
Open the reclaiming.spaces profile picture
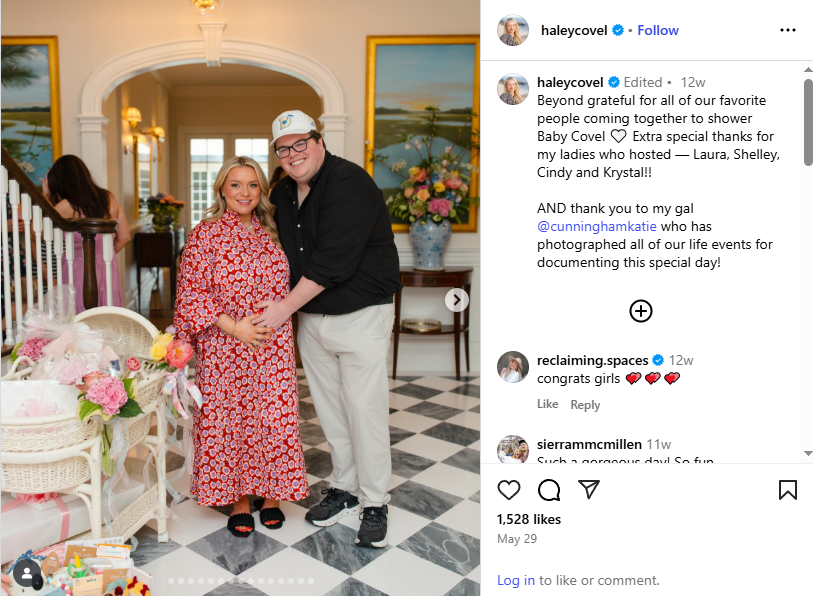point(513,367)
